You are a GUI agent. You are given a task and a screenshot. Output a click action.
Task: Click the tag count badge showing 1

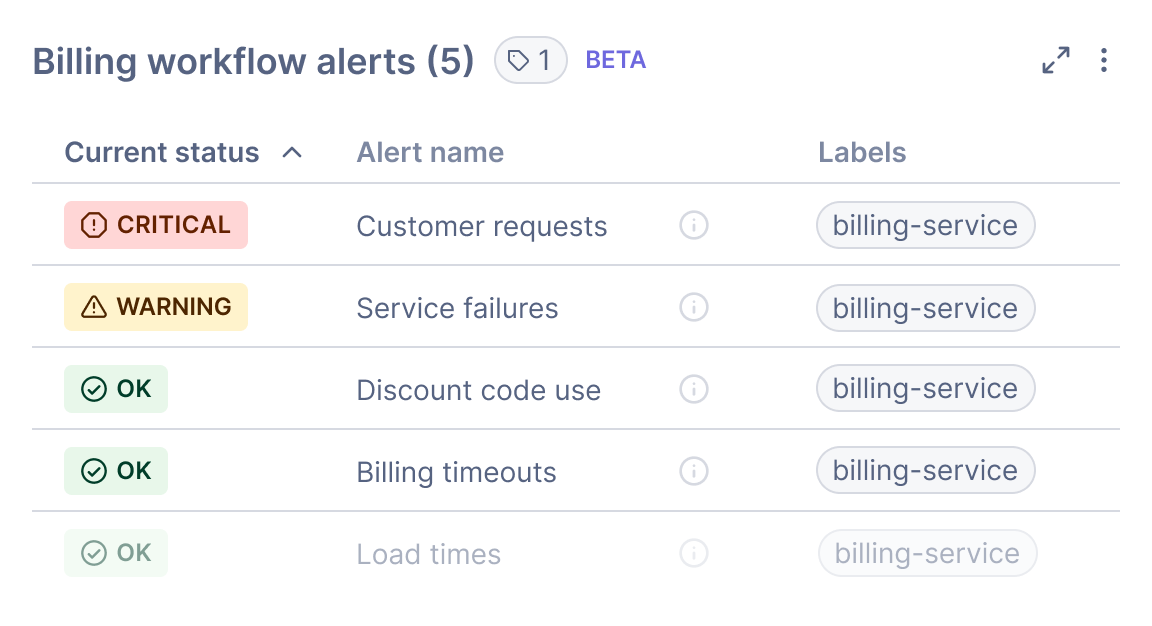[530, 61]
